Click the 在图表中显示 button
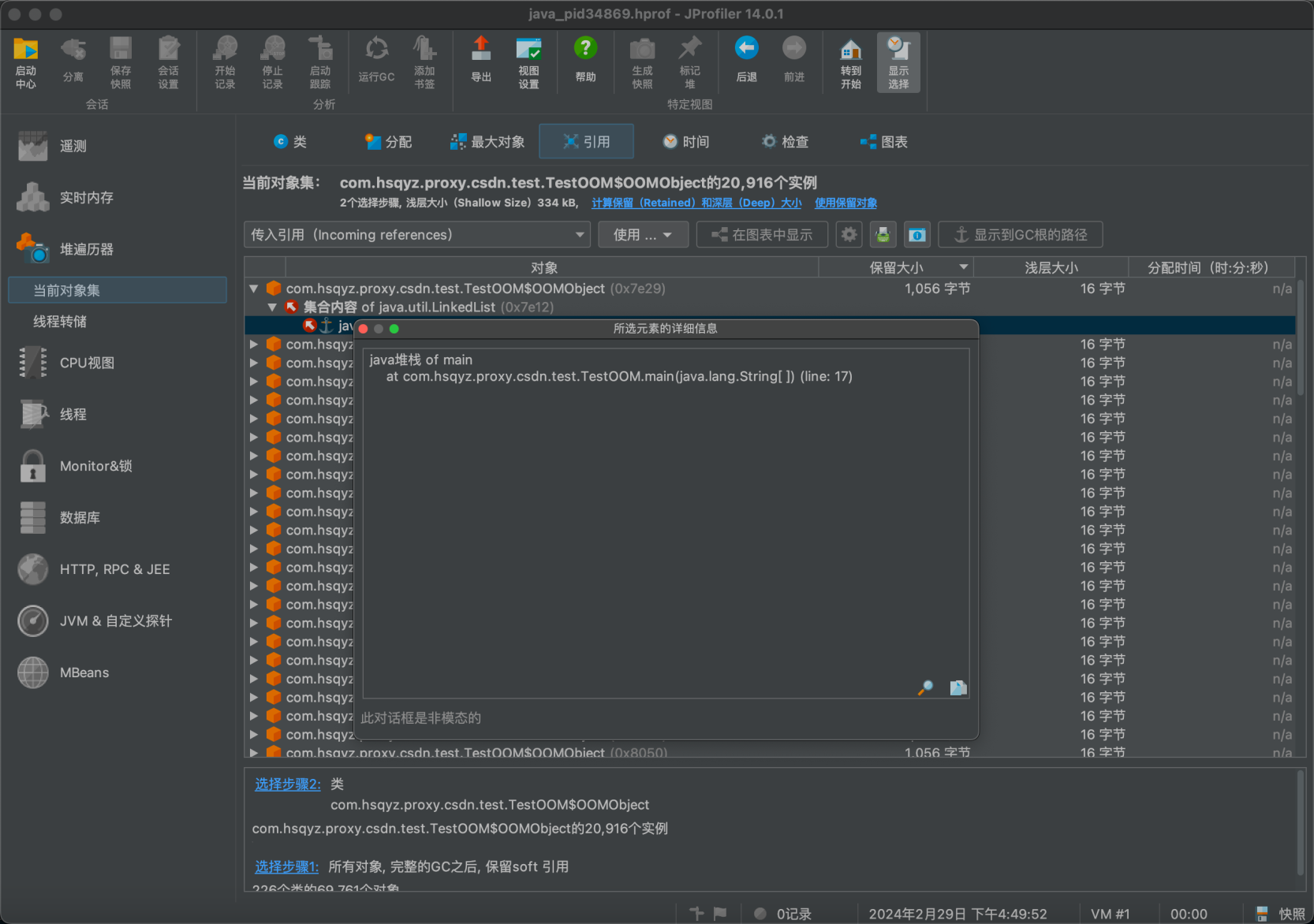This screenshot has width=1314, height=924. [762, 235]
